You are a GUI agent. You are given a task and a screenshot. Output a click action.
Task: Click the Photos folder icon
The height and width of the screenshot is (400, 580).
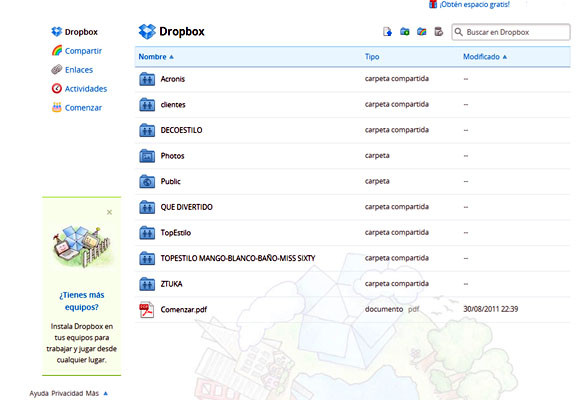(x=147, y=156)
